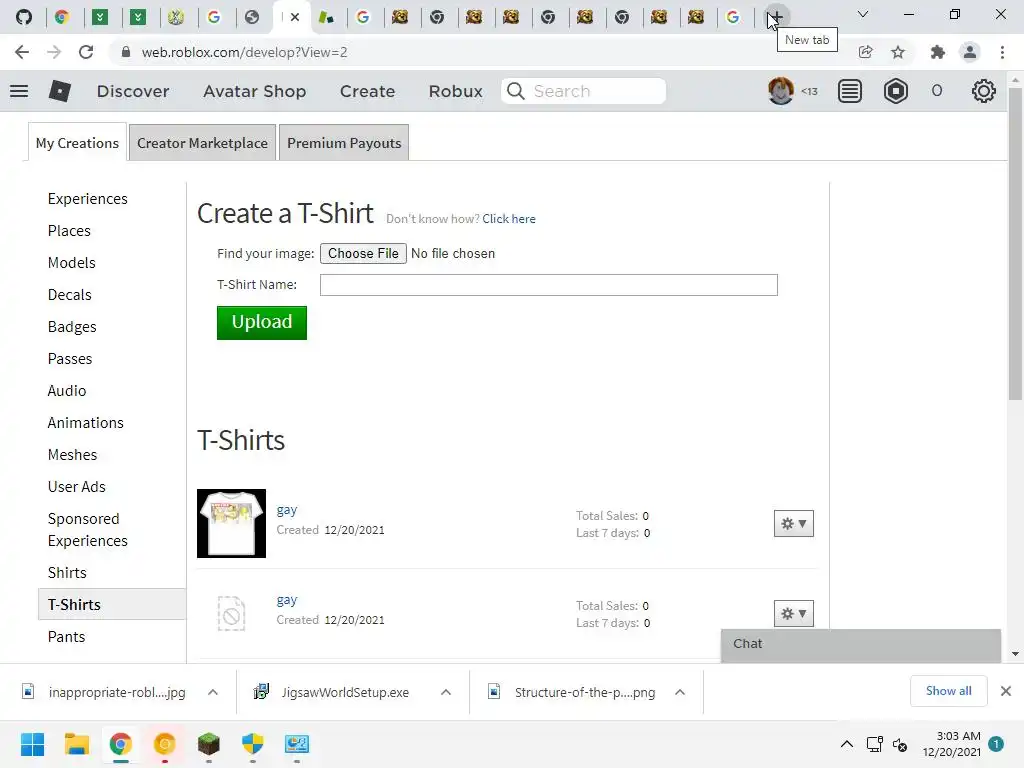
Task: Expand options for inappropriate-robl jpg download
Action: [x=213, y=692]
